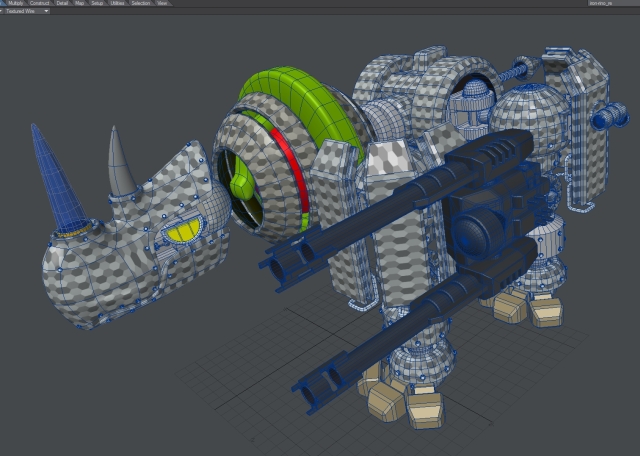Image resolution: width=640 pixels, height=456 pixels.
Task: Select the blue bolt on robot's rear
Action: [608, 118]
